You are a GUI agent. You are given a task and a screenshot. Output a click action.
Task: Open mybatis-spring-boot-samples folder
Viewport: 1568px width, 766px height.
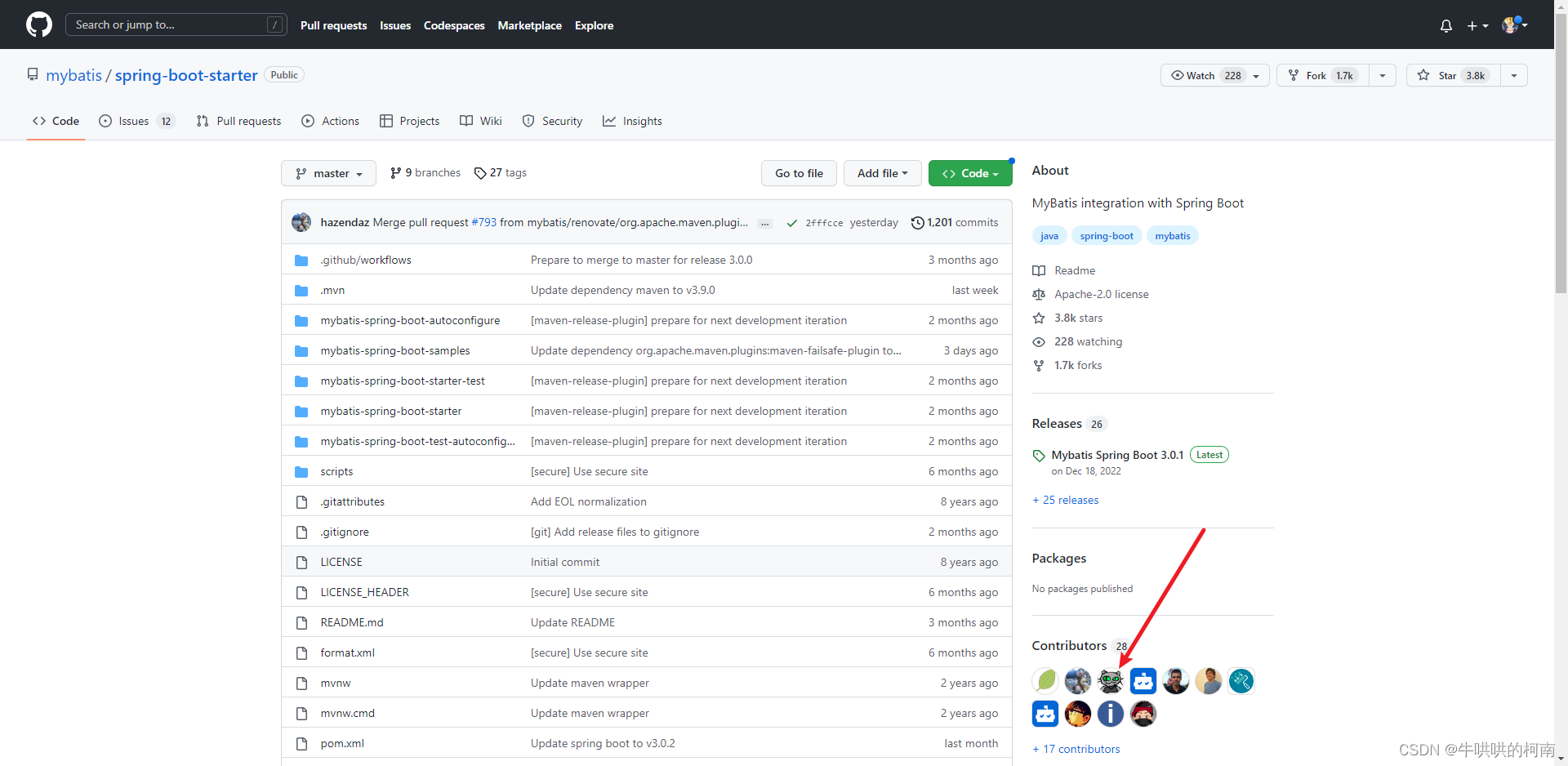coord(395,350)
